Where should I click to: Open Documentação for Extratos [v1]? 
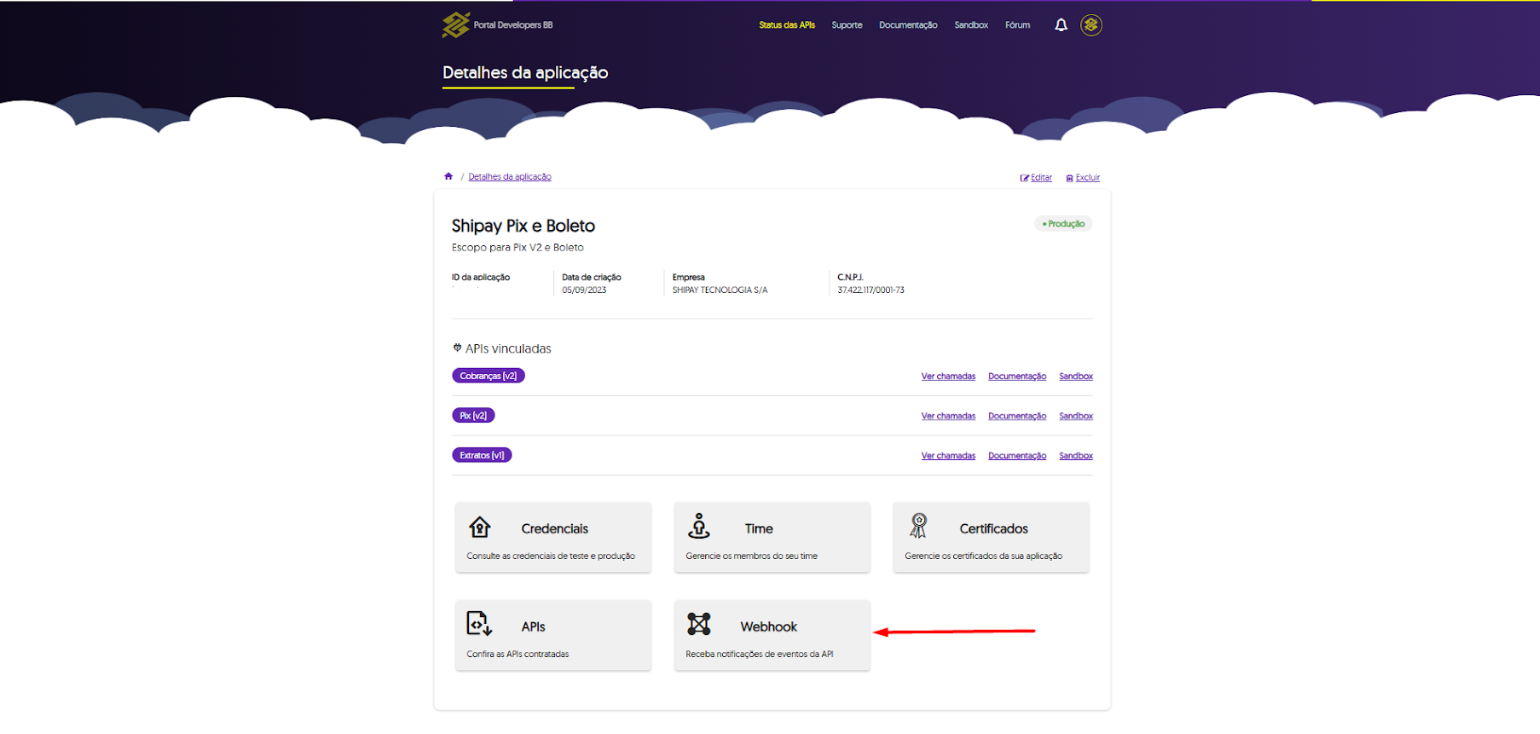[1017, 455]
